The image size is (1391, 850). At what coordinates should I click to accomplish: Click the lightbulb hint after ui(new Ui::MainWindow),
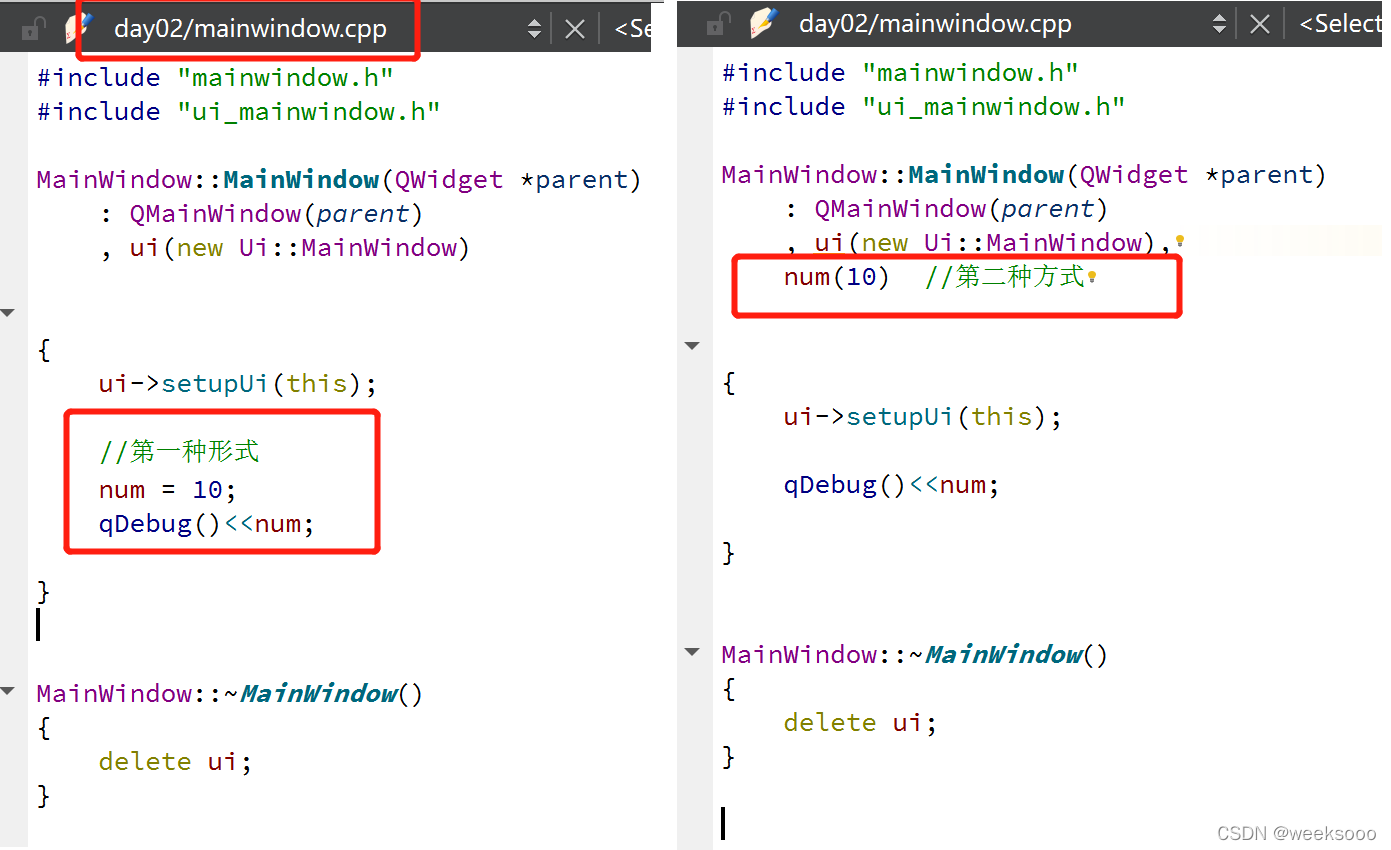(x=1180, y=241)
